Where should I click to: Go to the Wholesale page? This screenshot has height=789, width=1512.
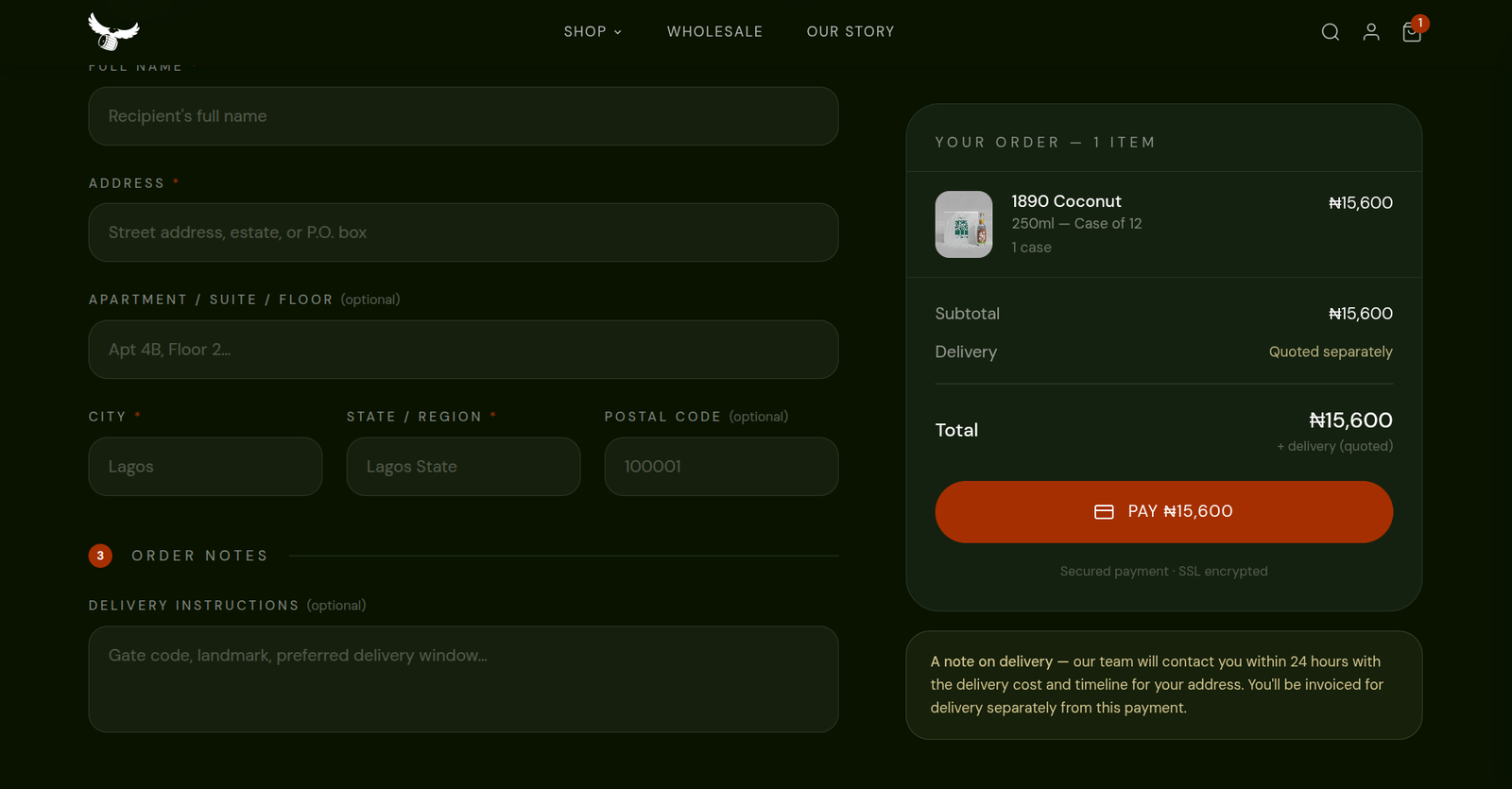(714, 32)
